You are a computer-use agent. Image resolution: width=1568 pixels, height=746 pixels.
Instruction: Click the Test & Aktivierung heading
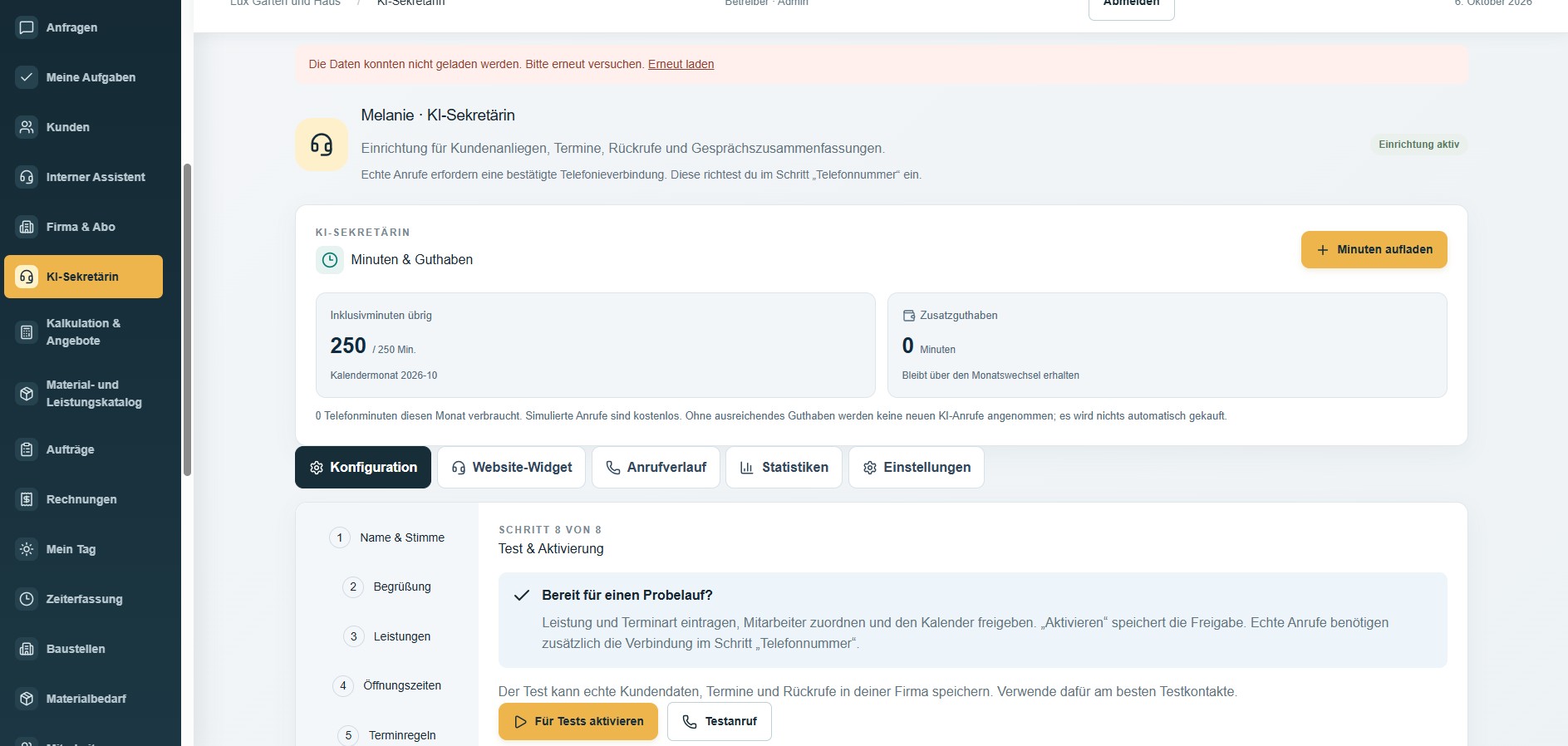click(x=551, y=549)
